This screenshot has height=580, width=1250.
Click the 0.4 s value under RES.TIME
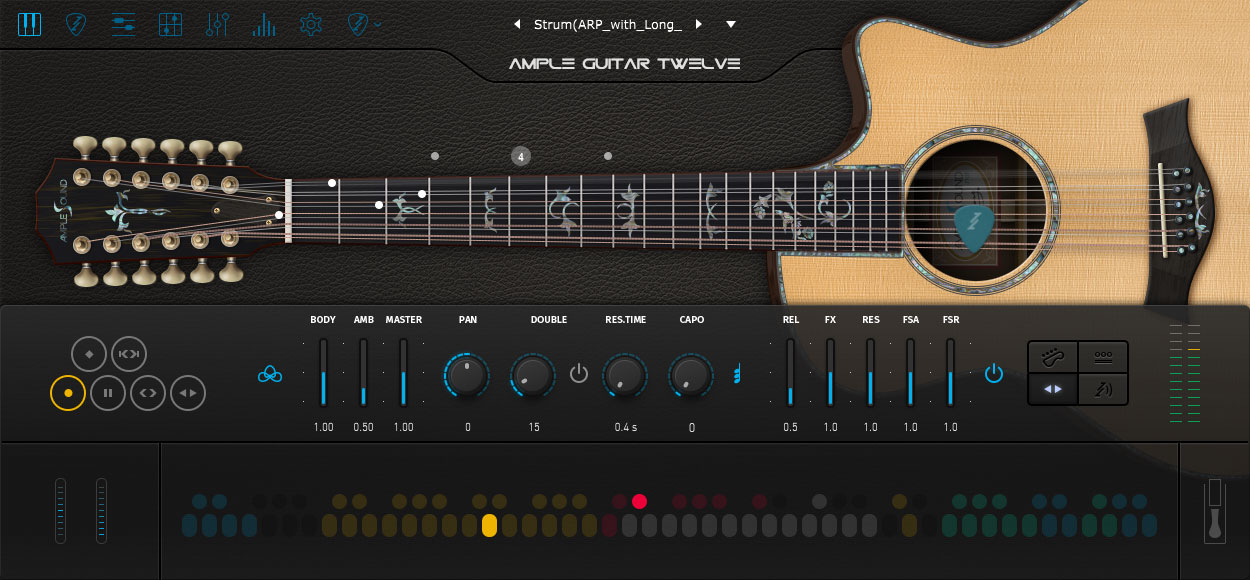[625, 428]
